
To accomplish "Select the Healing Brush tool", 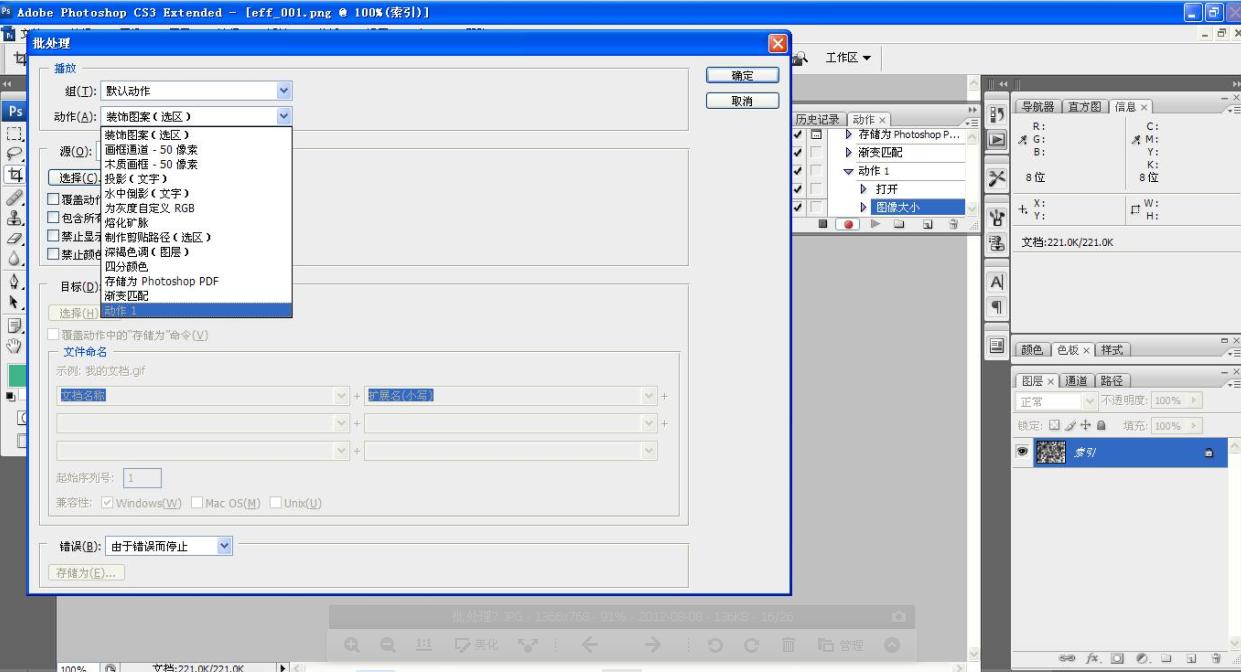I will 14,198.
